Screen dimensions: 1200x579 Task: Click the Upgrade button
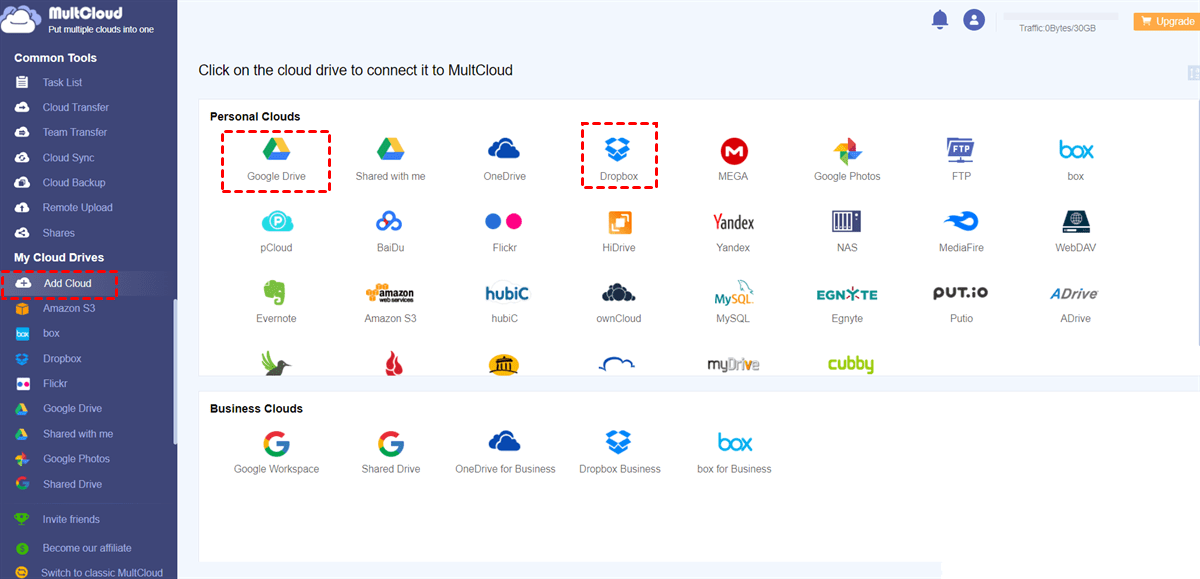pyautogui.click(x=1165, y=21)
